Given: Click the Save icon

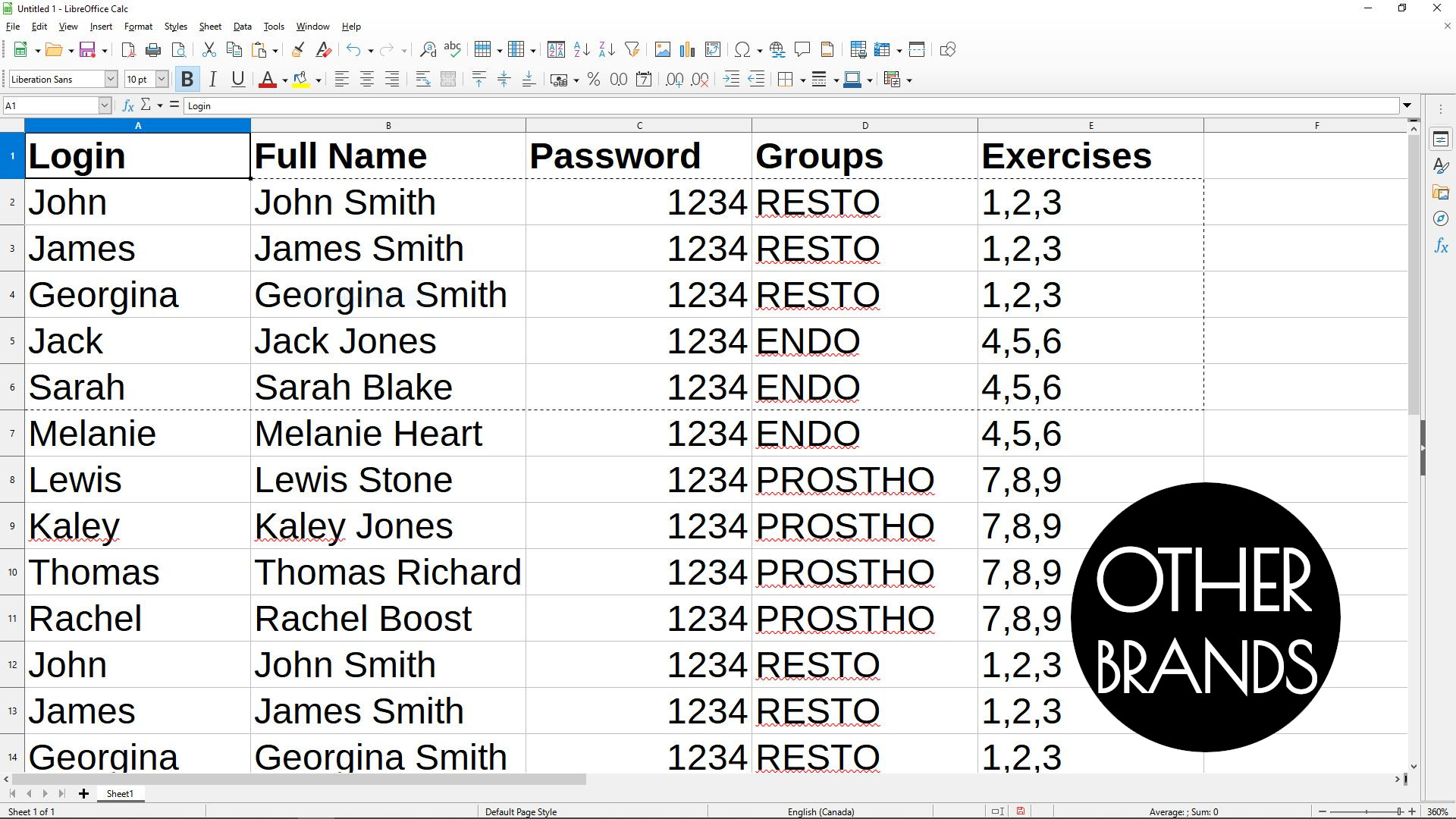Looking at the screenshot, I should (87, 50).
